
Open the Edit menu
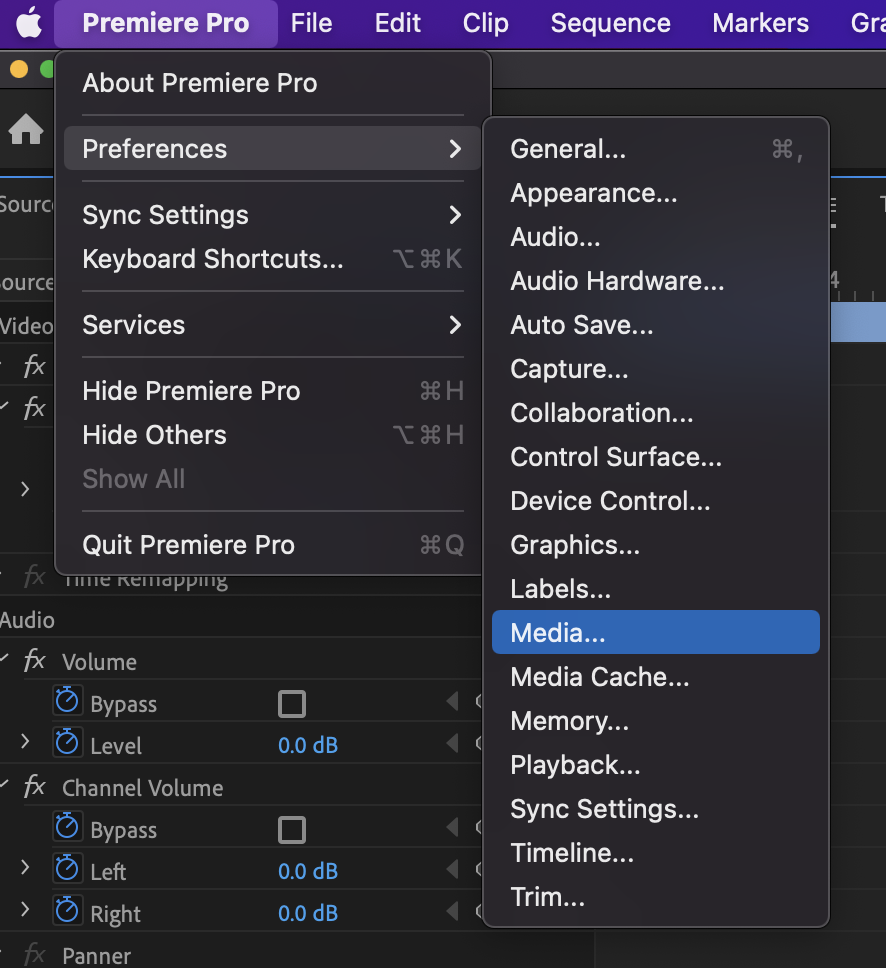[398, 23]
